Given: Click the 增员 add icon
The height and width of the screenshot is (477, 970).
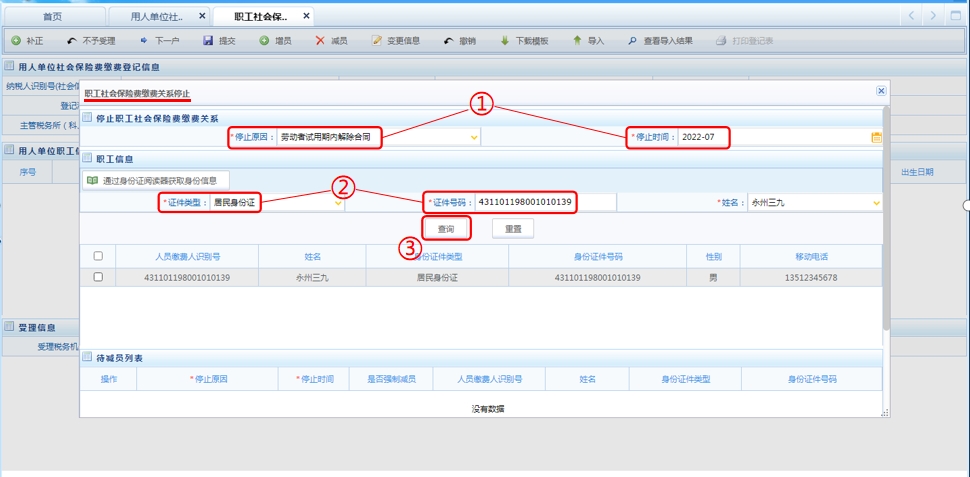Looking at the screenshot, I should point(264,41).
